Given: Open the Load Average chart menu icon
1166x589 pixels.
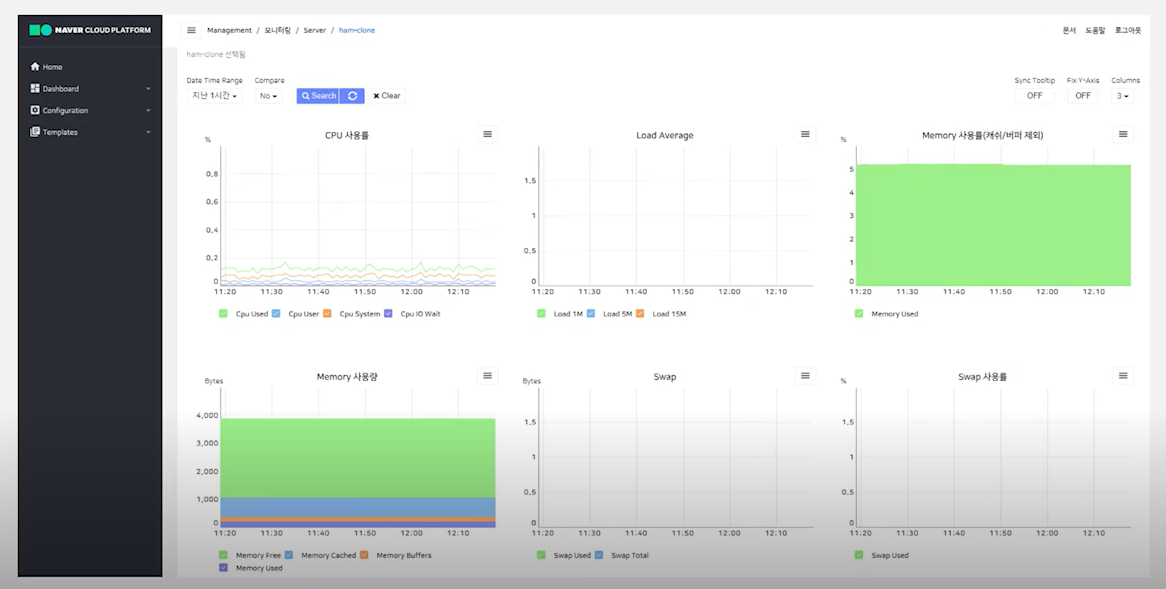Looking at the screenshot, I should pyautogui.click(x=805, y=134).
